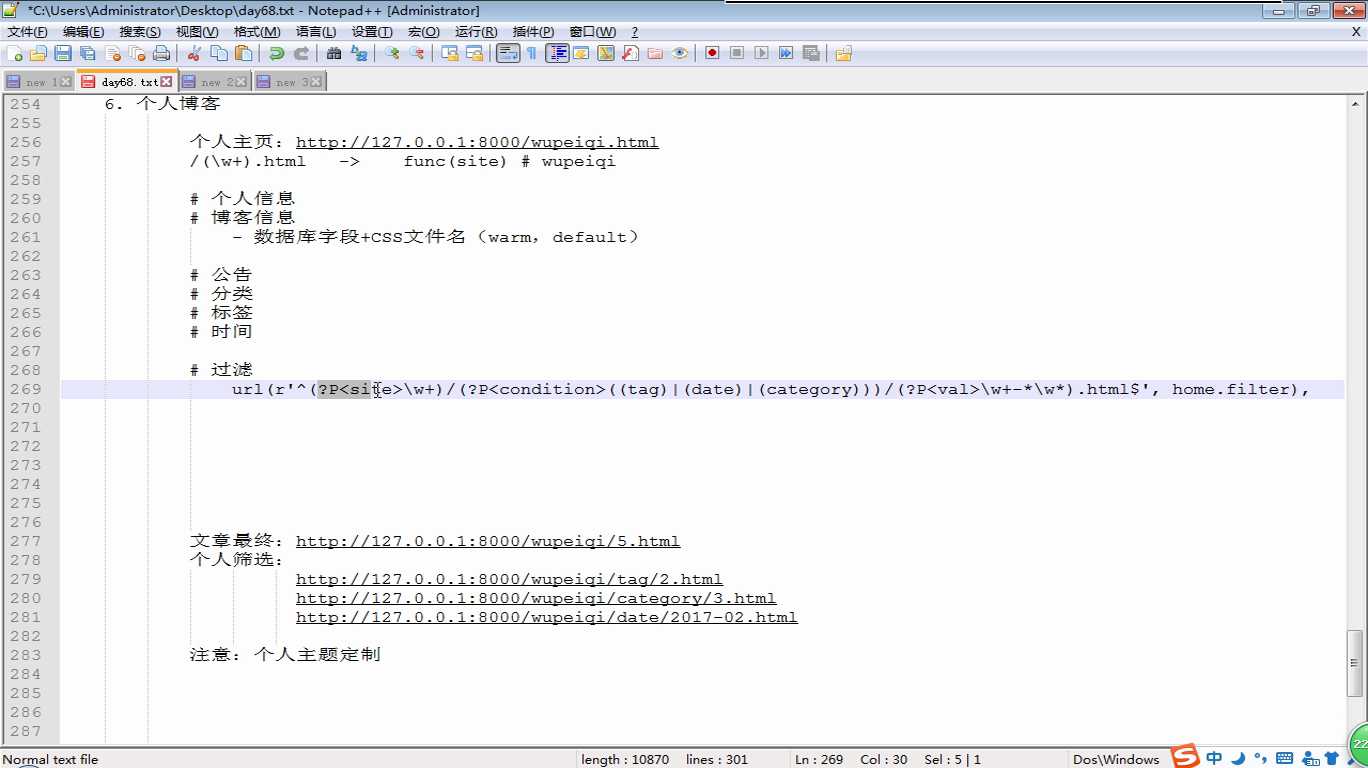Zoom in with the magnifier plus icon
1368x768 pixels.
point(392,53)
